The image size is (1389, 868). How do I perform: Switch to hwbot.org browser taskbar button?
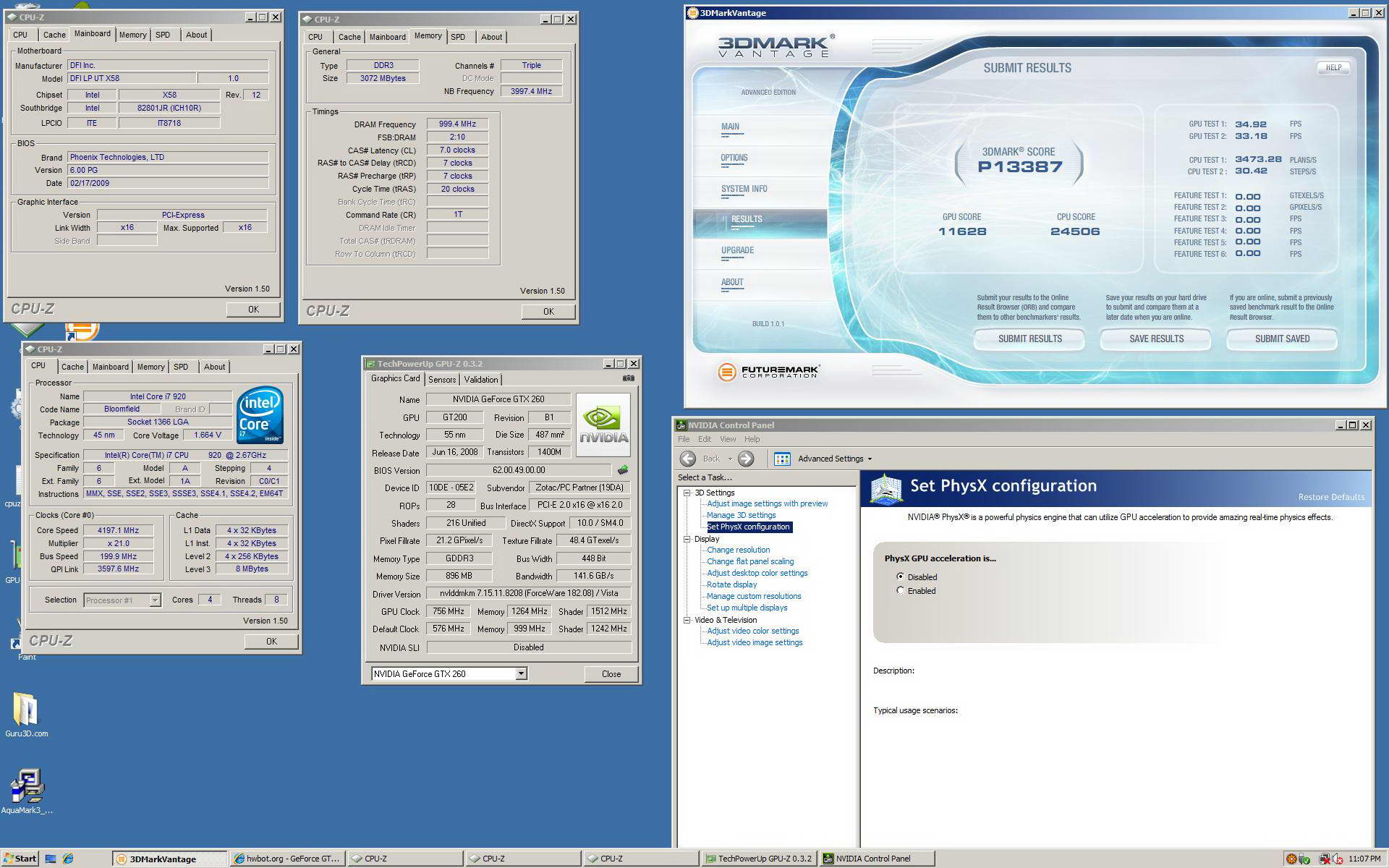pyautogui.click(x=287, y=859)
